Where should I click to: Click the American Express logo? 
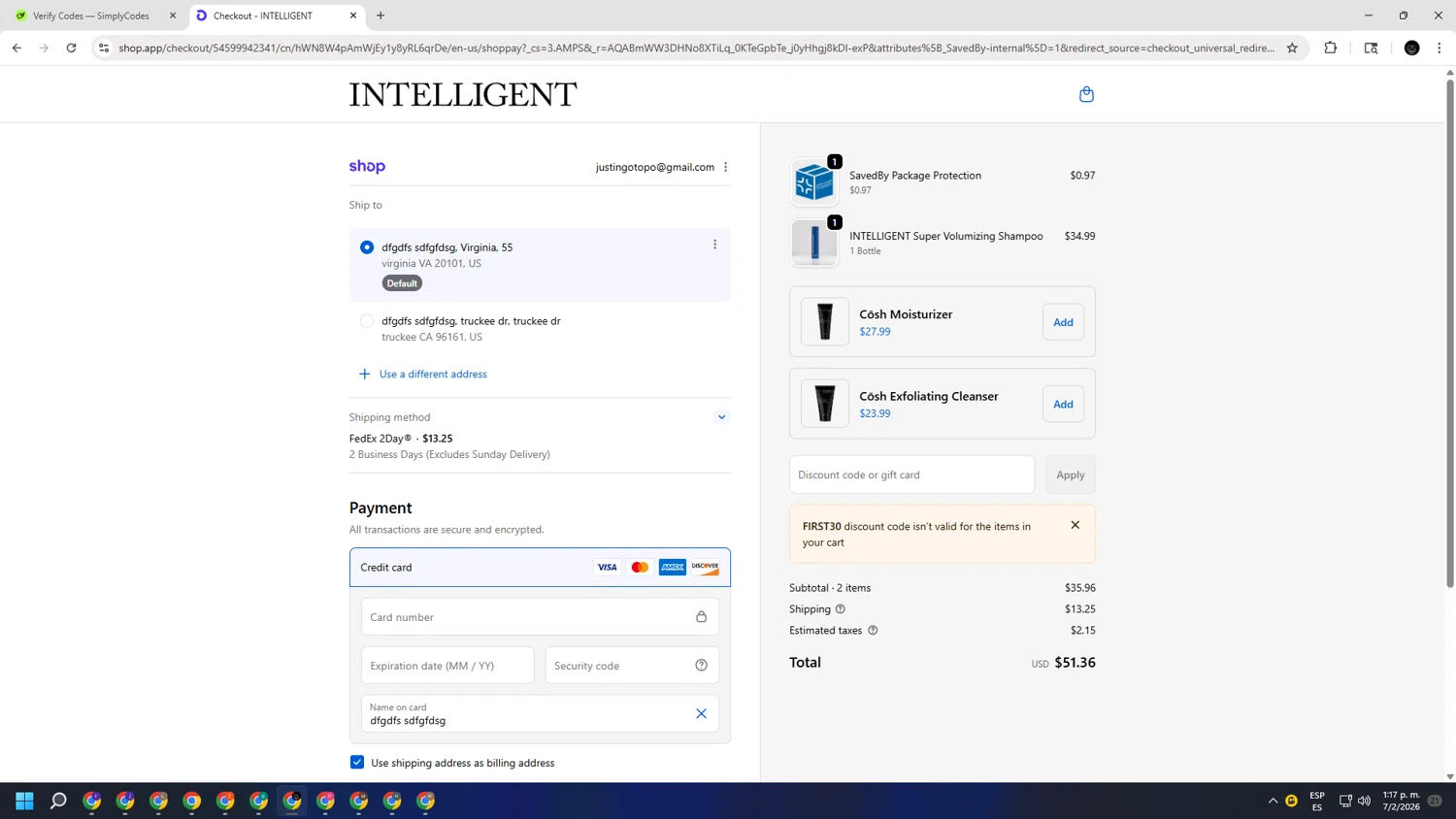(x=672, y=568)
